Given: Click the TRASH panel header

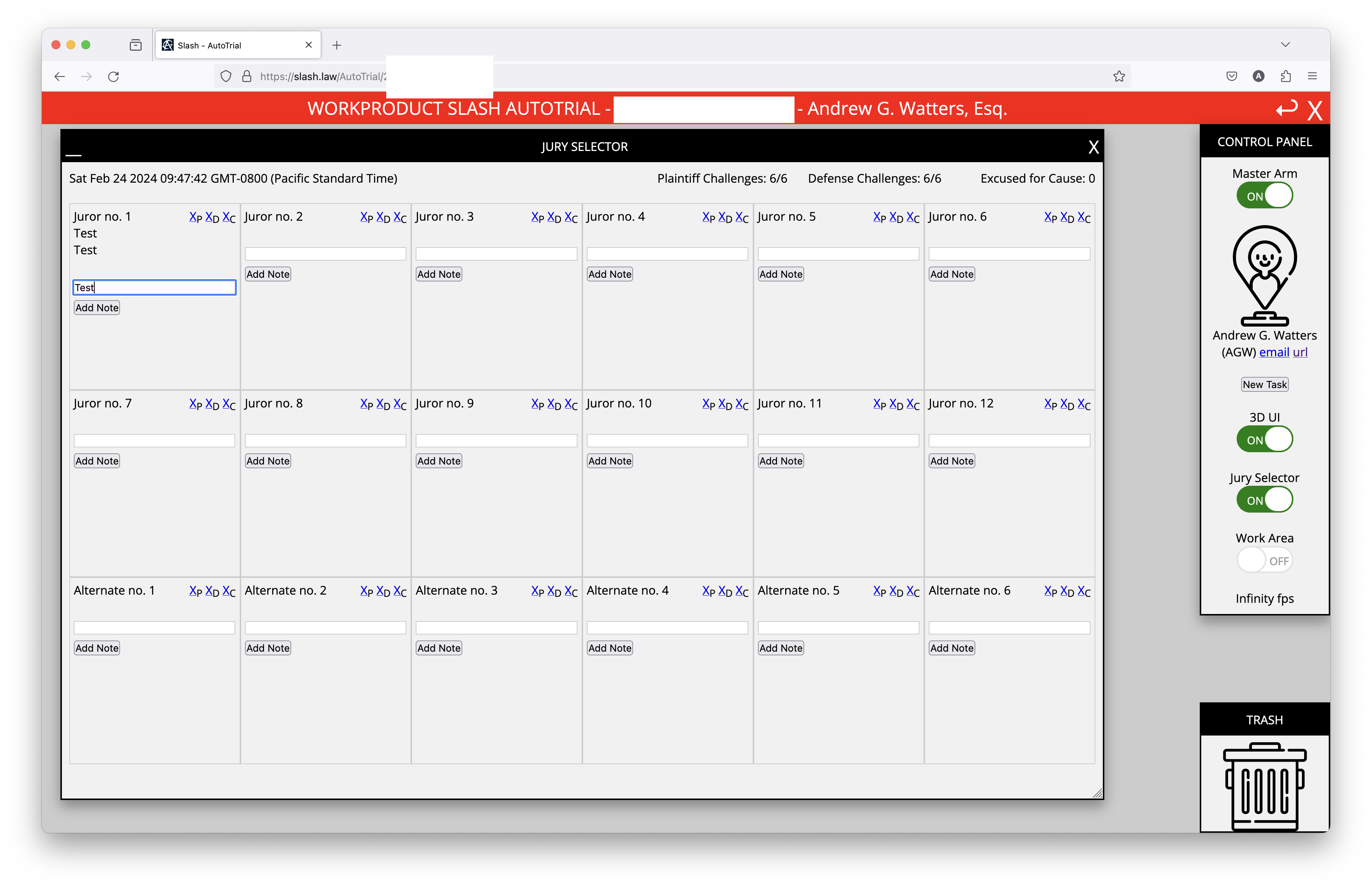Looking at the screenshot, I should [1264, 720].
